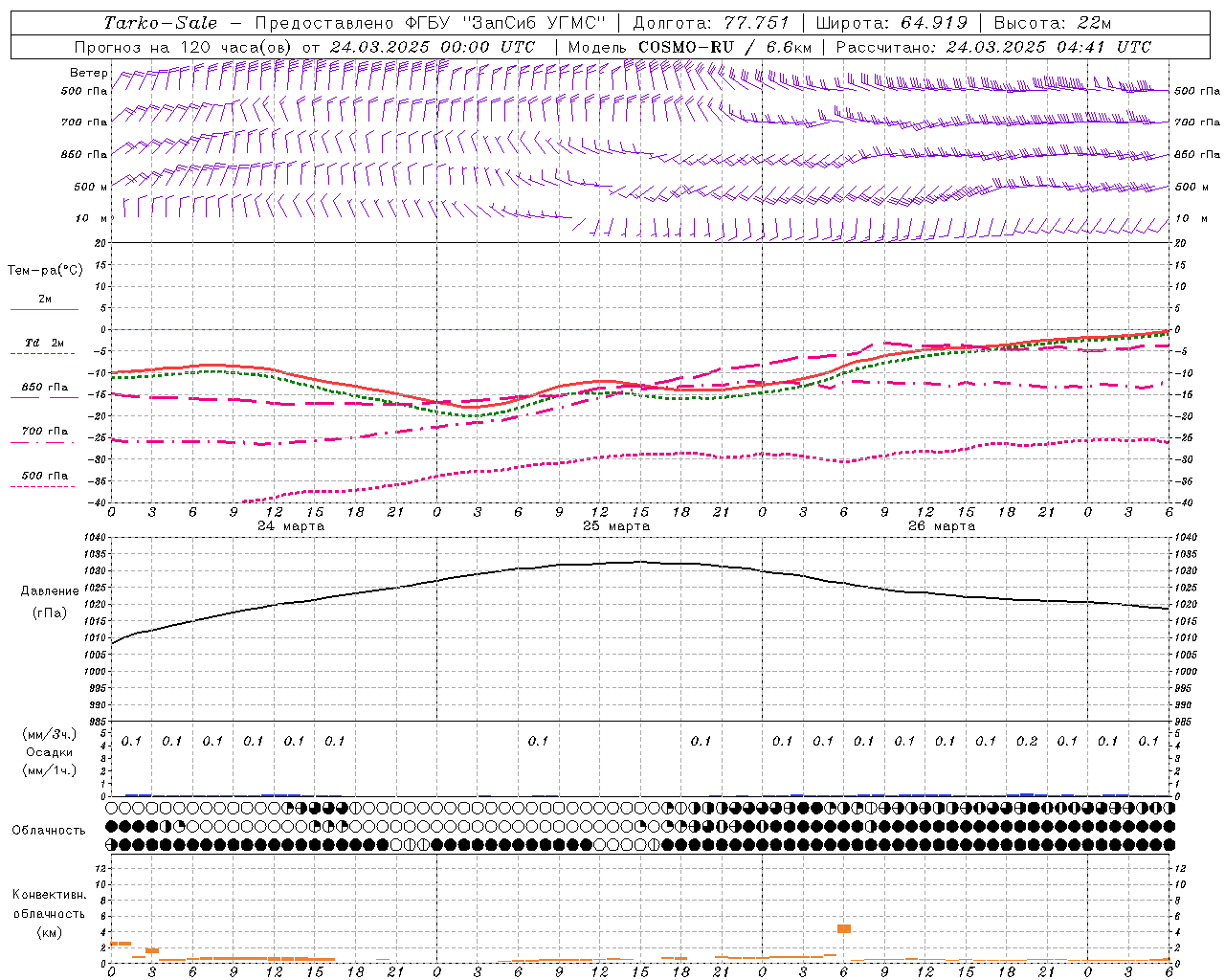Select the "Долгота: 77.751" longitude text
1225x980 pixels.
711,23
